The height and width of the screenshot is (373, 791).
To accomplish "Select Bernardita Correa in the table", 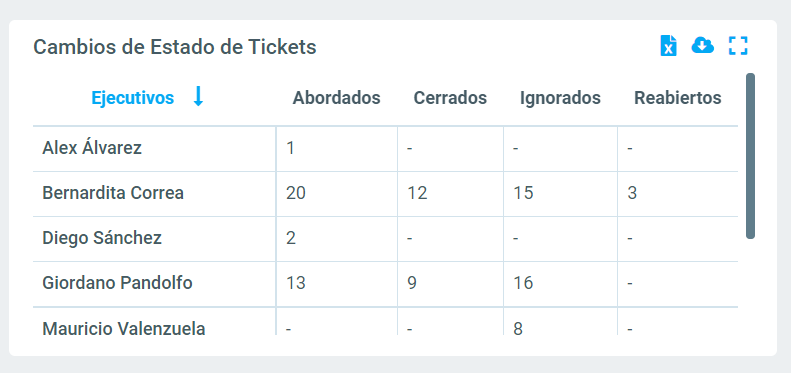I will 113,193.
